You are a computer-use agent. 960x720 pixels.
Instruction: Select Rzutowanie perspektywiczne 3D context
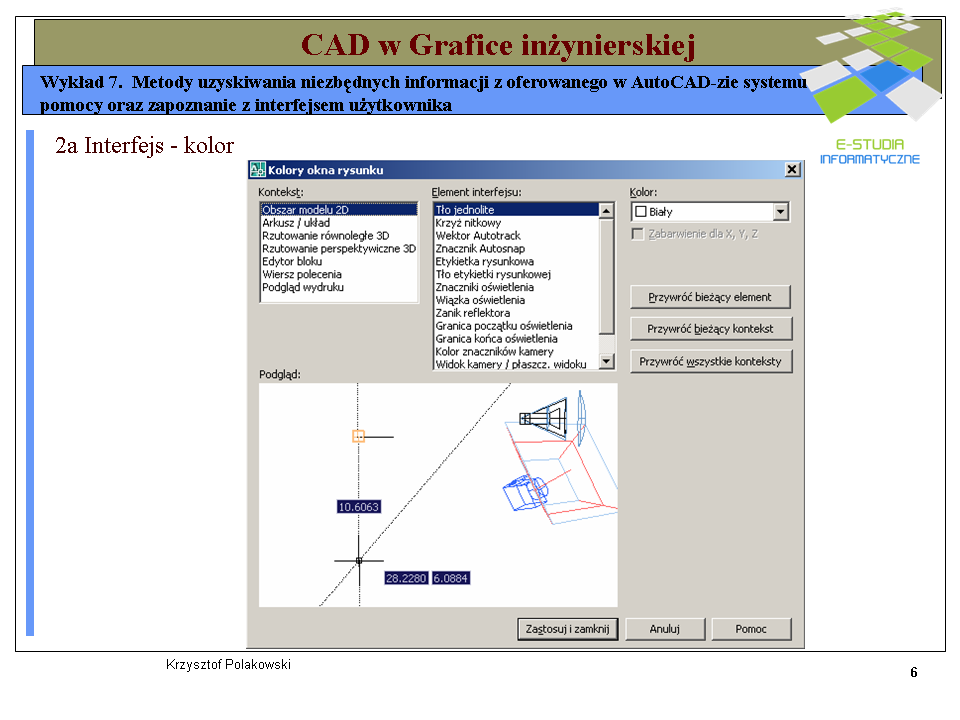pyautogui.click(x=339, y=249)
